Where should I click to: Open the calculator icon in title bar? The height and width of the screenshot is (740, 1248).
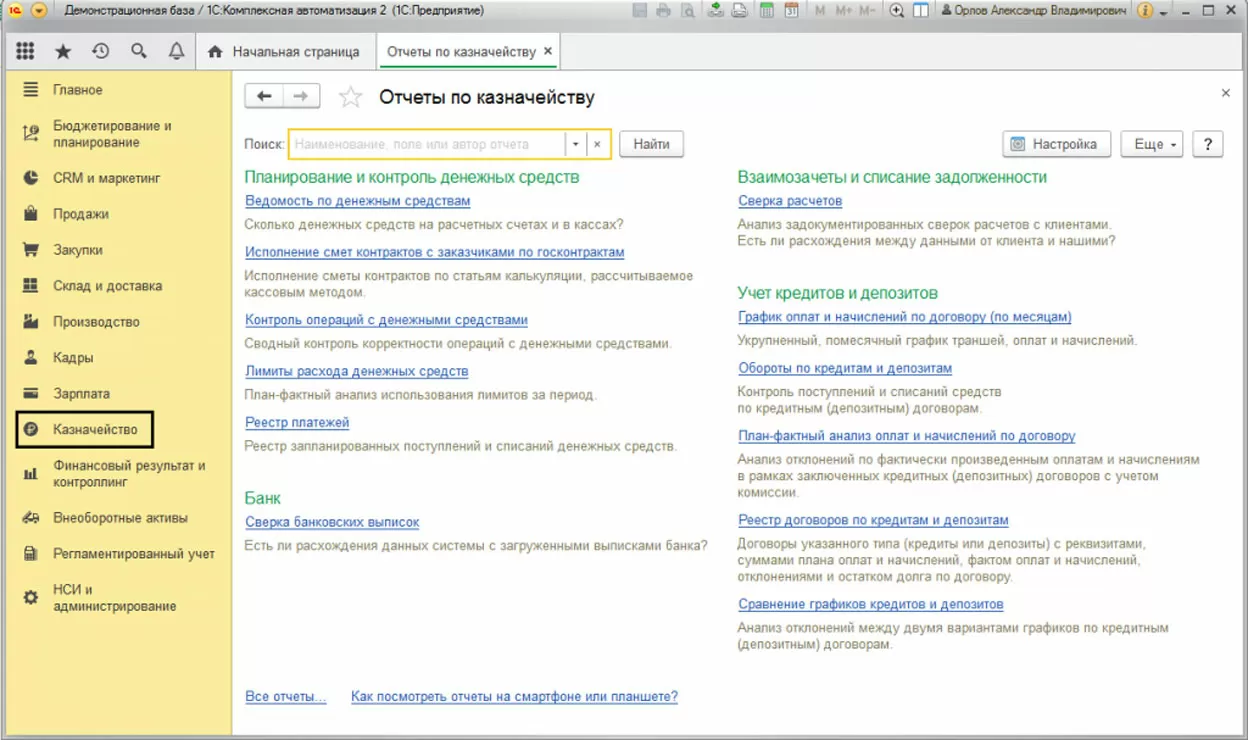(x=767, y=11)
